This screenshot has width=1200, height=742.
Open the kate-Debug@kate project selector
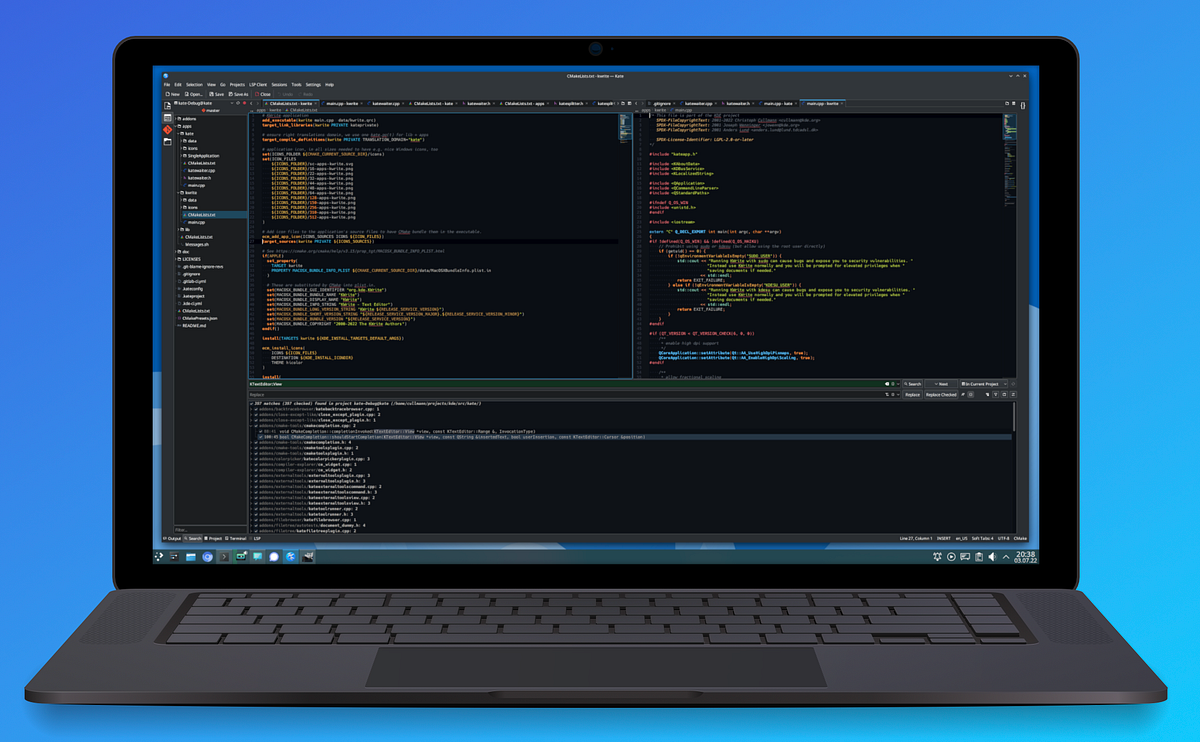click(196, 102)
